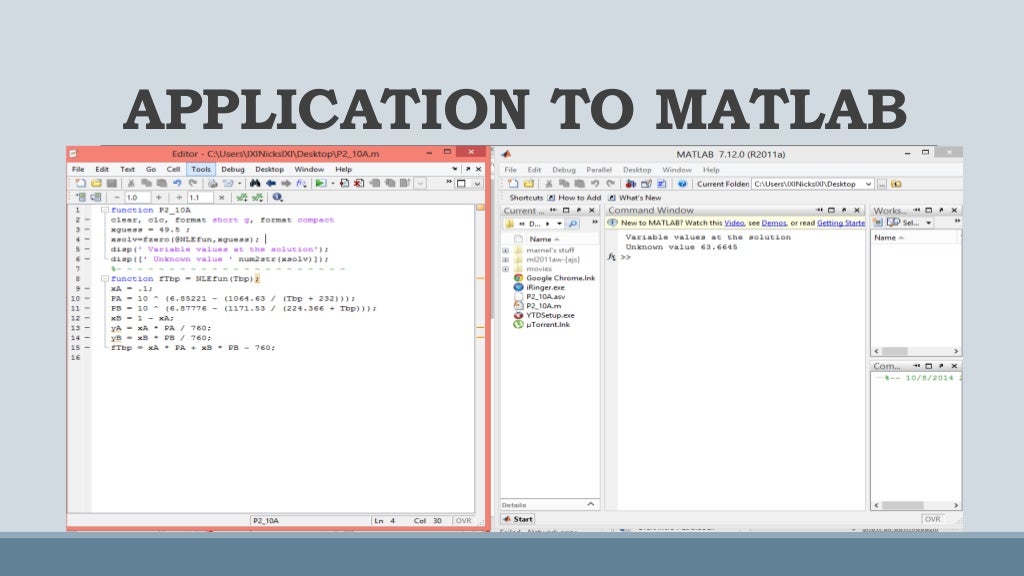Click What's New shortcut
The width and height of the screenshot is (1024, 576).
634,197
